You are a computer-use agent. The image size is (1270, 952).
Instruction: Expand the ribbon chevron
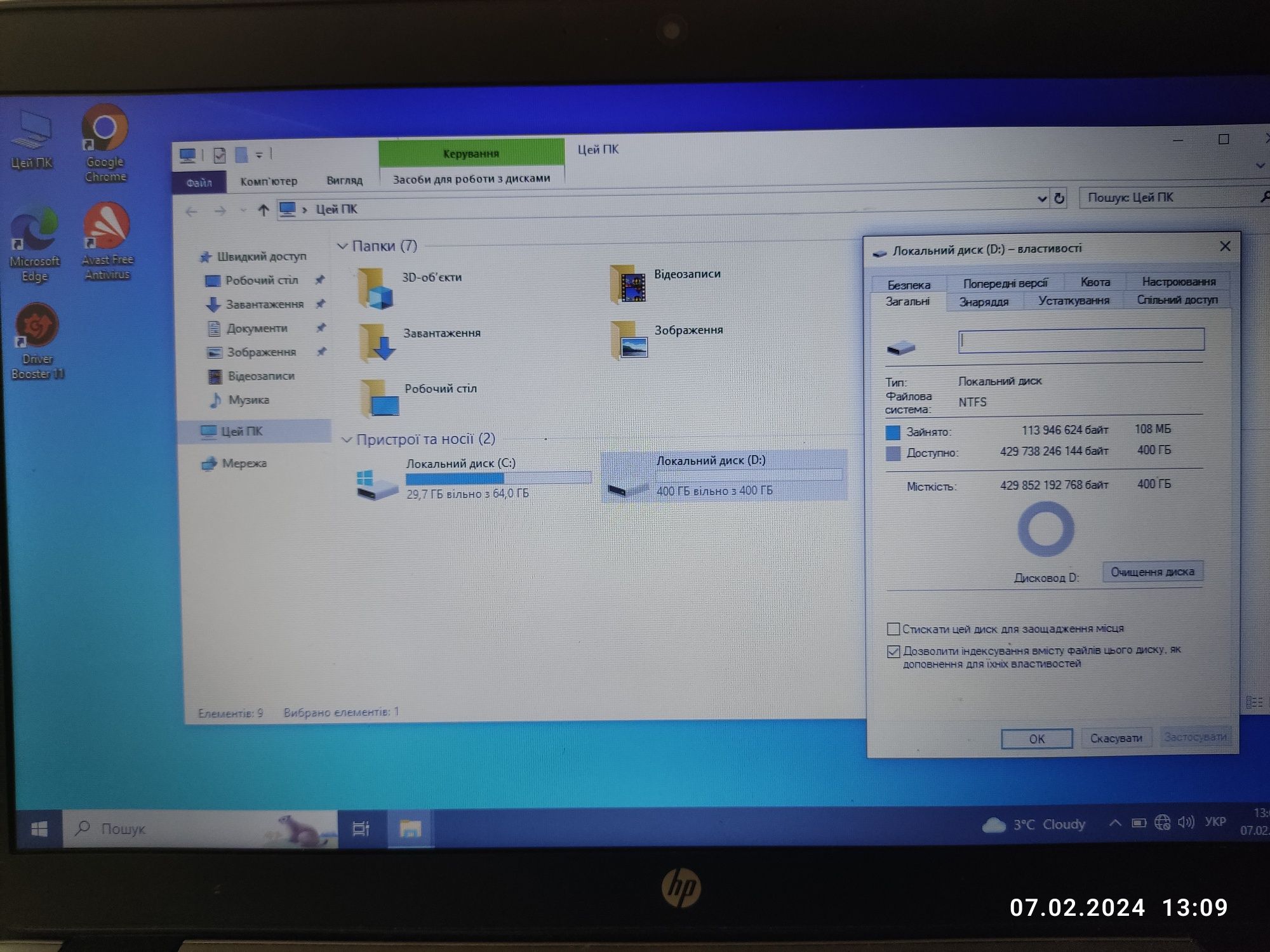(x=1260, y=166)
